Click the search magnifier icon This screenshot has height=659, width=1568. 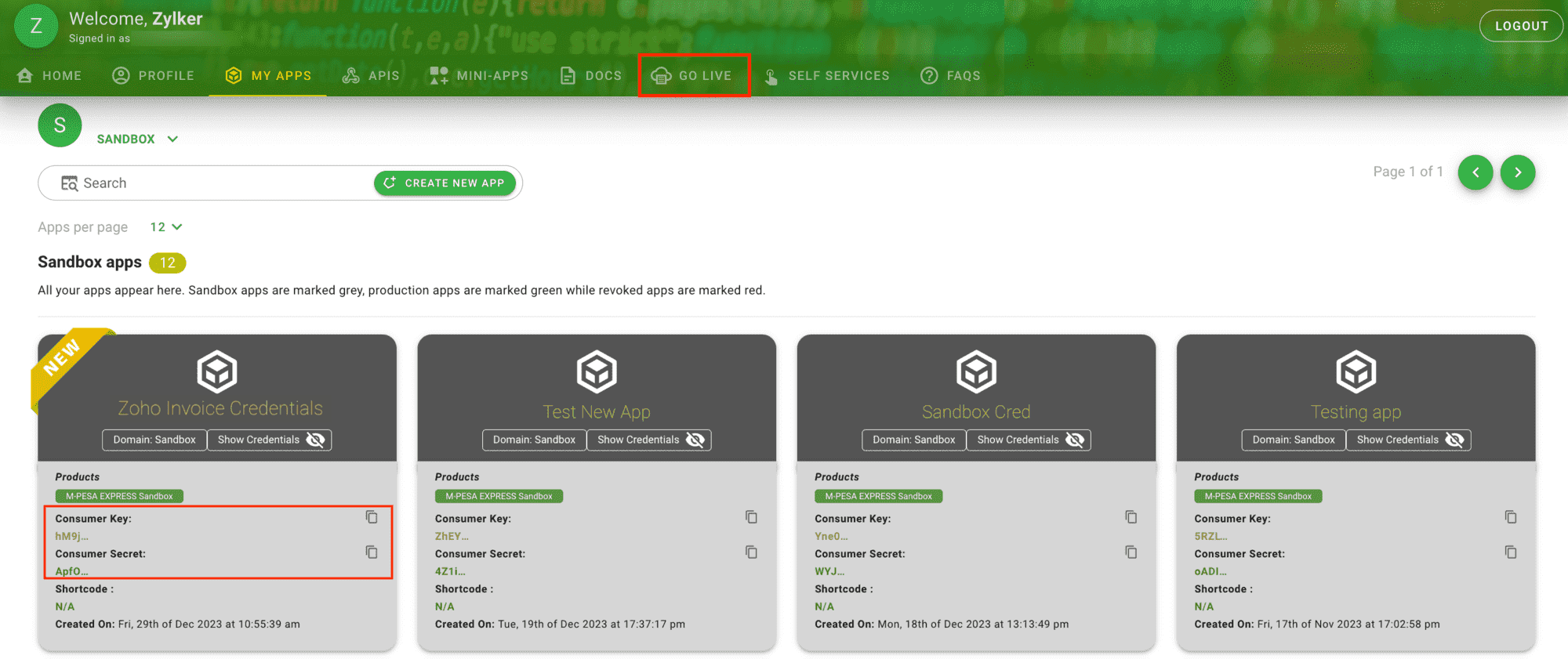click(69, 183)
